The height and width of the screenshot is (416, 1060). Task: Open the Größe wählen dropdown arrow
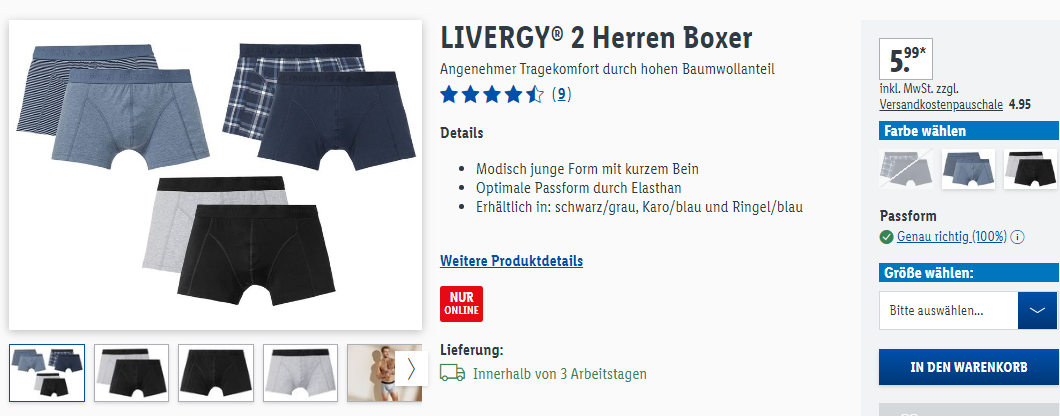(1037, 310)
